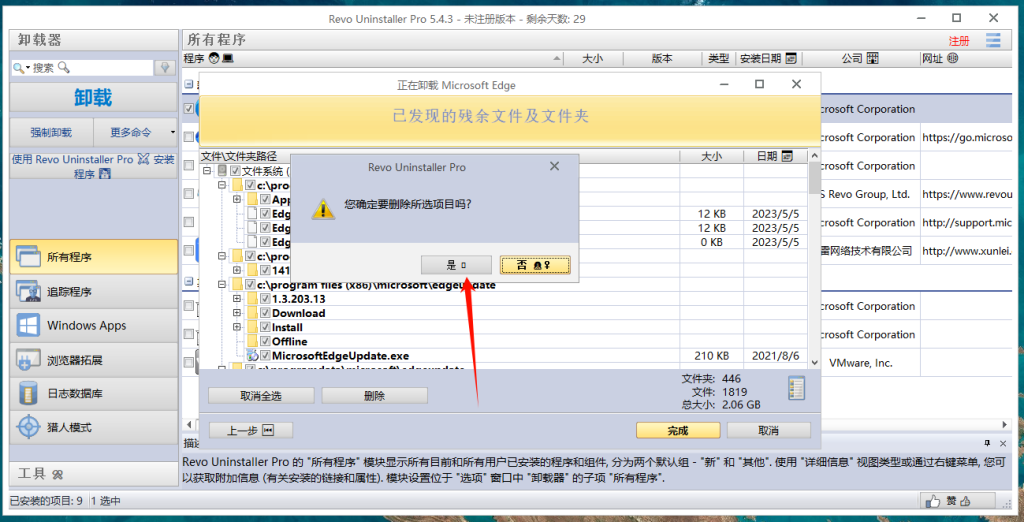This screenshot has width=1024, height=522.
Task: Click the 删除 button
Action: point(374,396)
